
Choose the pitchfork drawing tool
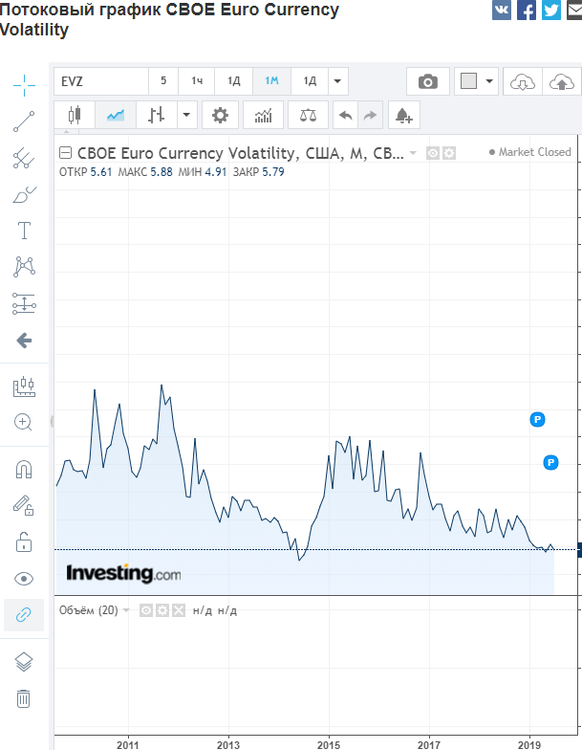click(24, 158)
